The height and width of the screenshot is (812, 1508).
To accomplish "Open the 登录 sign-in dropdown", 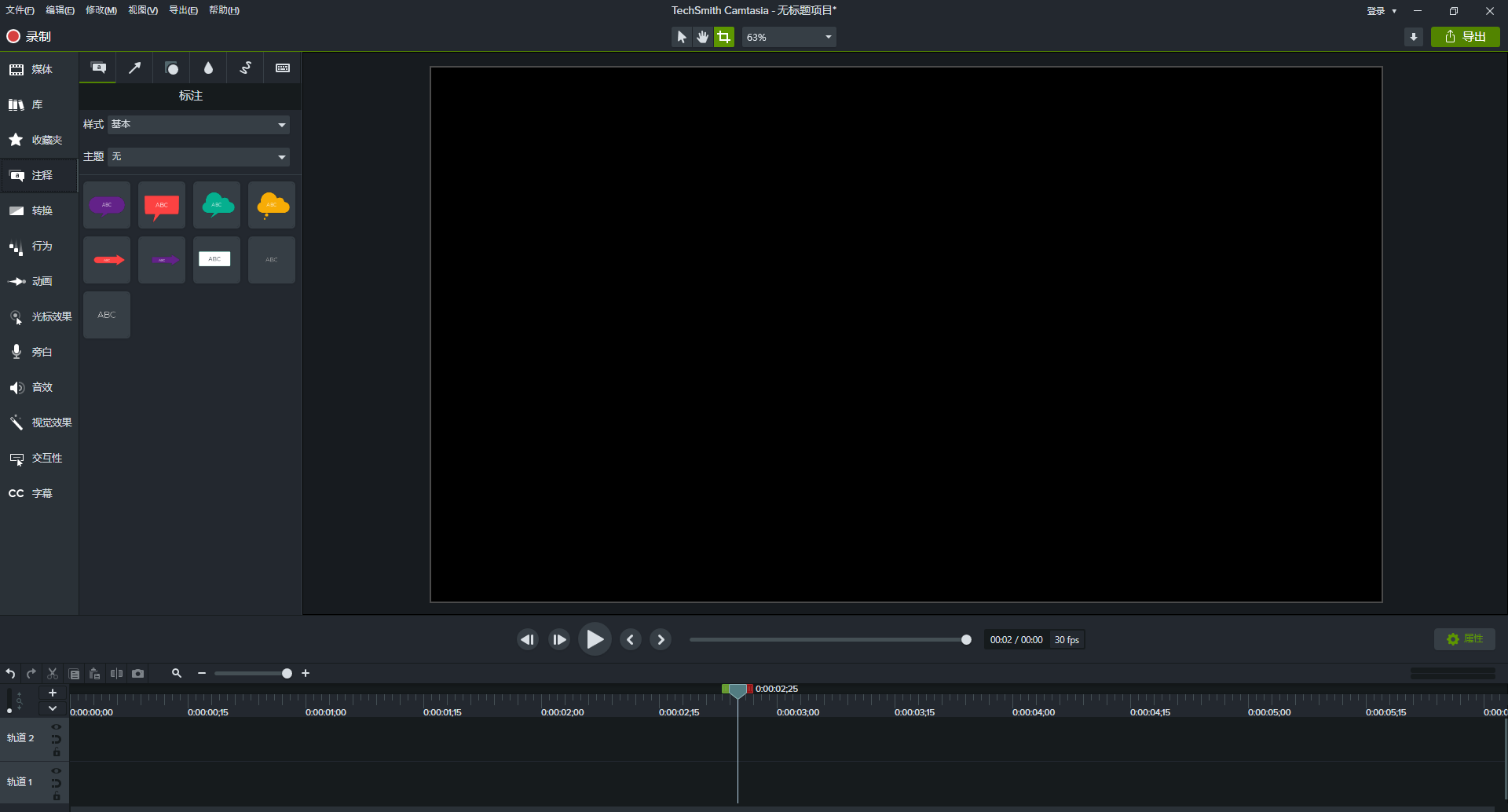I will click(x=1382, y=11).
